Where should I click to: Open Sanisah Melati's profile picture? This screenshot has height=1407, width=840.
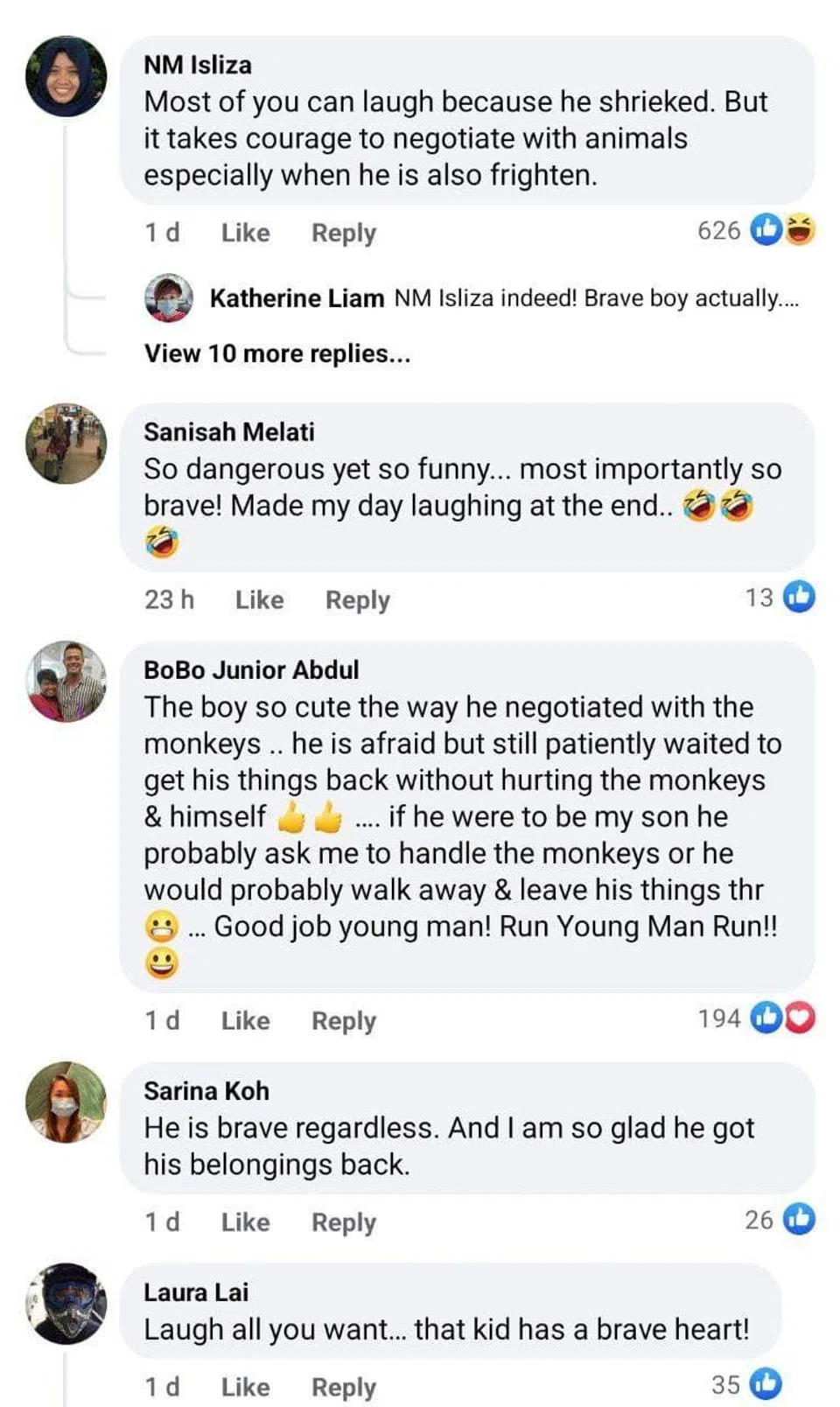pyautogui.click(x=66, y=444)
